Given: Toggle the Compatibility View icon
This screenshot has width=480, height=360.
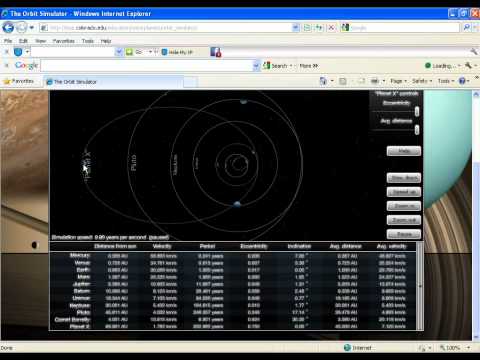Looking at the screenshot, I should (x=307, y=28).
